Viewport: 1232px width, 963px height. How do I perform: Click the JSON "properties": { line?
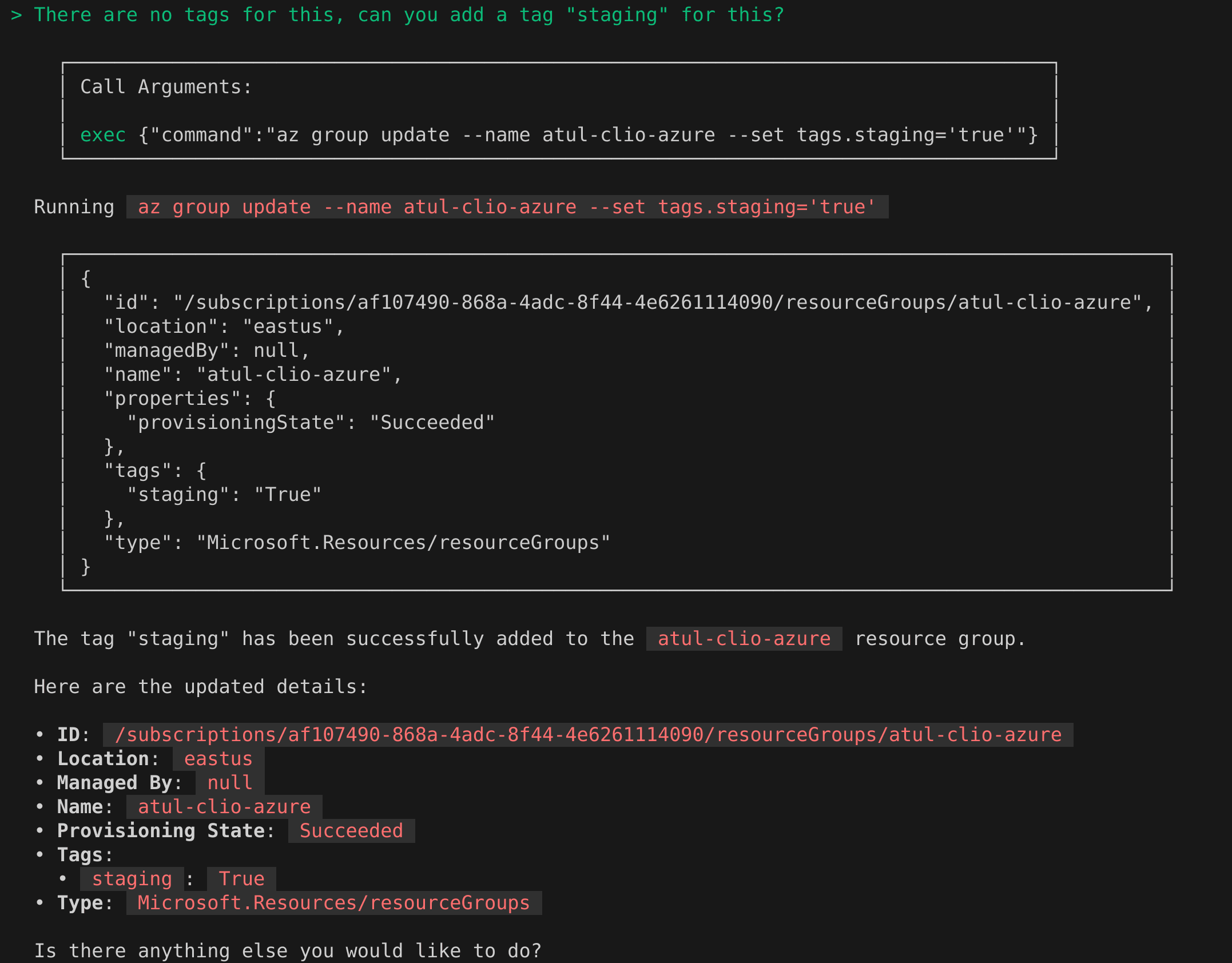pyautogui.click(x=189, y=399)
